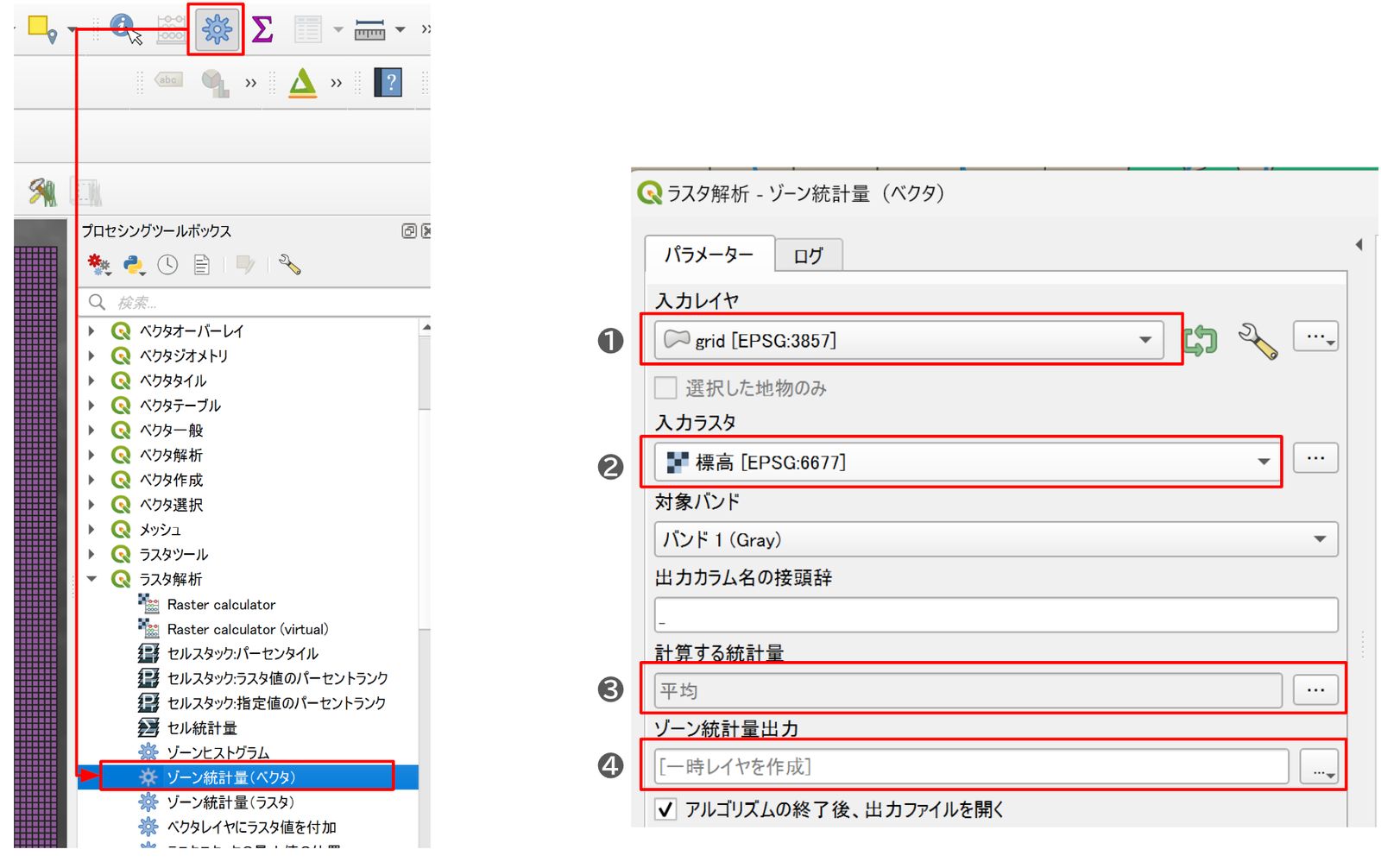1381x868 pixels.
Task: Click the ベクタ作成 group label
Action: point(171,480)
